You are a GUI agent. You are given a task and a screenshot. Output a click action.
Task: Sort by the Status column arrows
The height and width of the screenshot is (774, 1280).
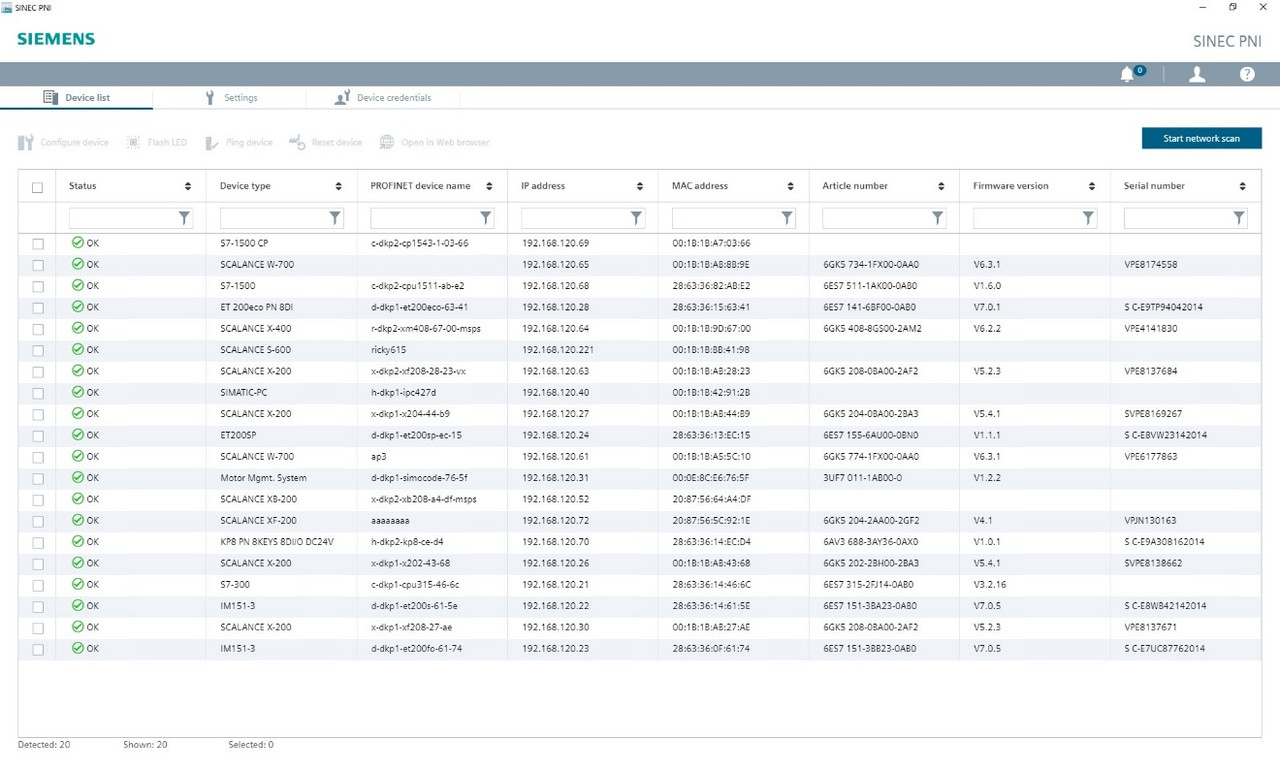coord(188,186)
